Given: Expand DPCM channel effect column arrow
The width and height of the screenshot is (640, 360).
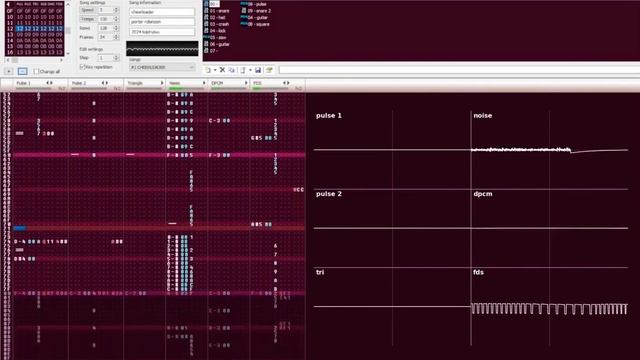Looking at the screenshot, I should click(246, 83).
